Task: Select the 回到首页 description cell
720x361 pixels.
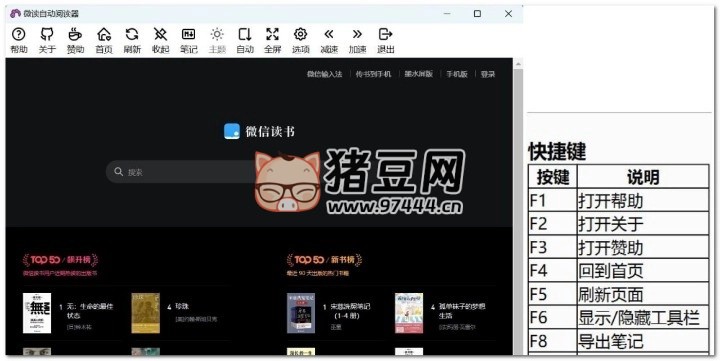Action: pos(643,271)
